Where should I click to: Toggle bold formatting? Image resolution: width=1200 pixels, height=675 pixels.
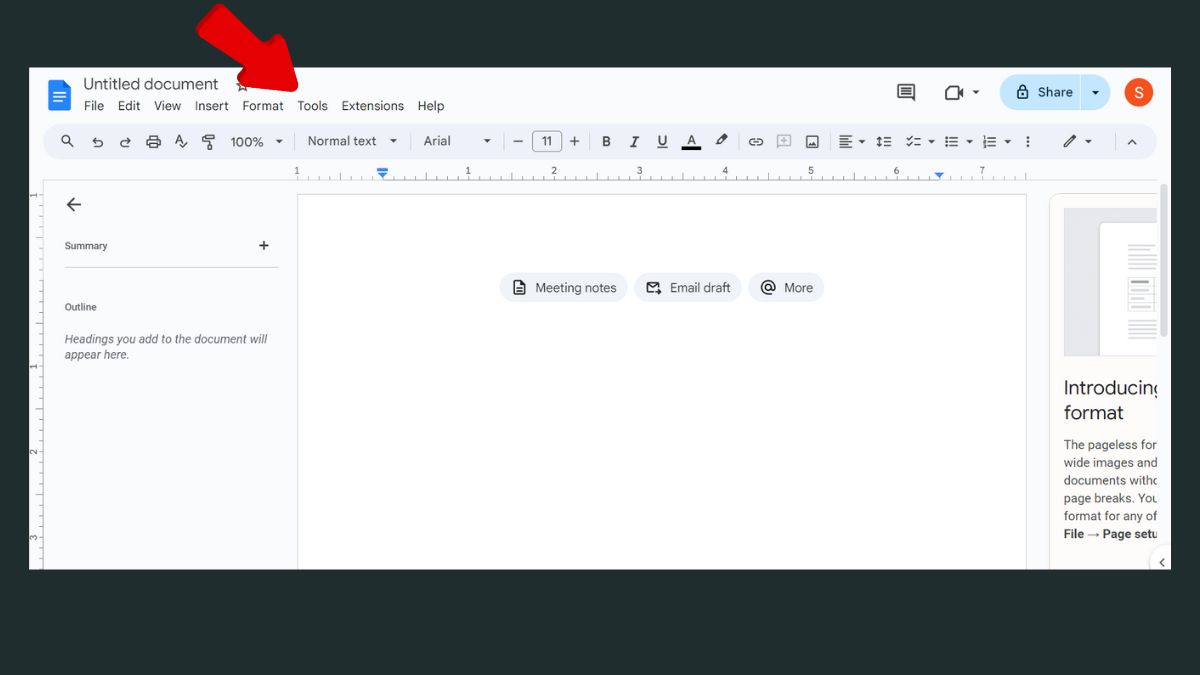[606, 142]
